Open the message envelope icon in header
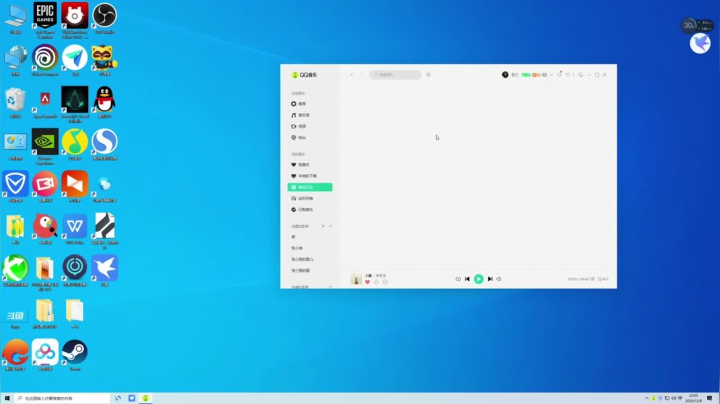This screenshot has height=404, width=720. (545, 75)
